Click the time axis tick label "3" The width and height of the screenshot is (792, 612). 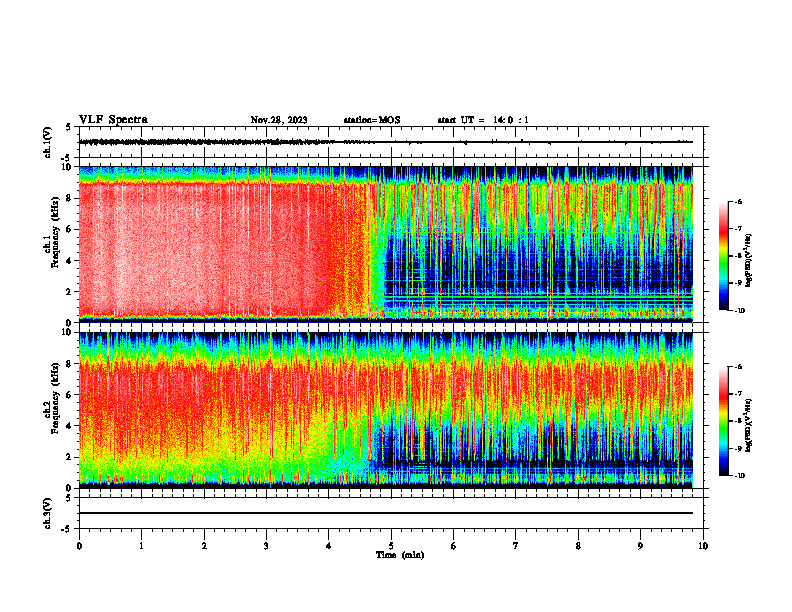pyautogui.click(x=266, y=546)
